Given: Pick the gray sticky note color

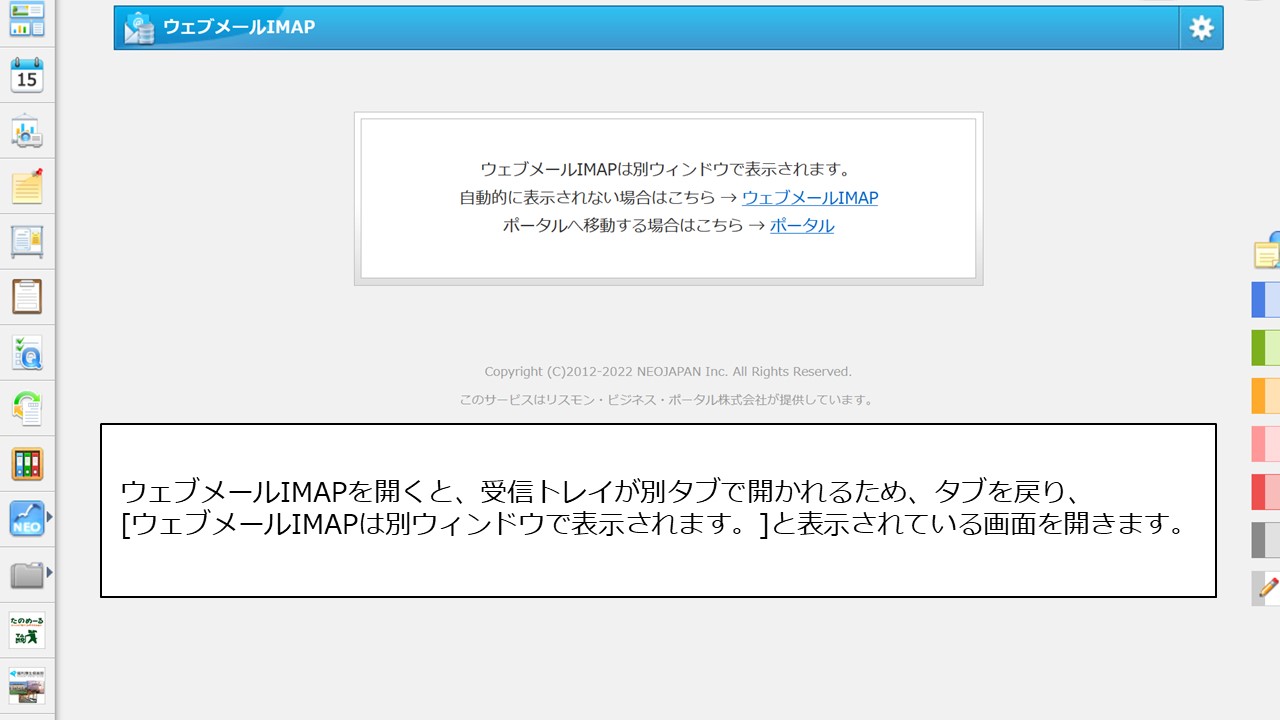Looking at the screenshot, I should point(1266,540).
